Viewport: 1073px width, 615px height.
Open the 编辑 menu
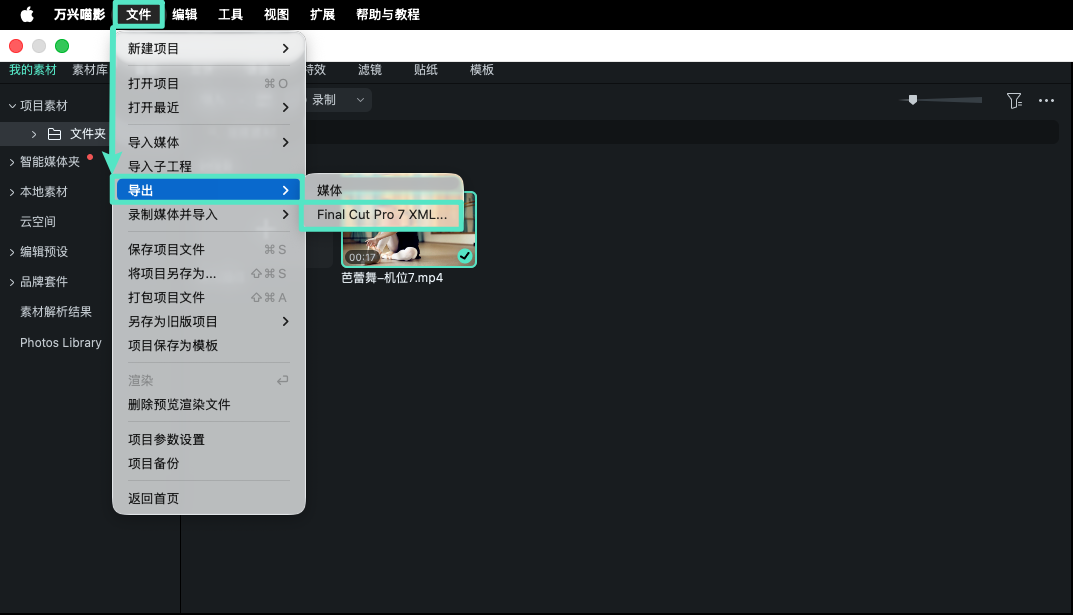coord(185,14)
